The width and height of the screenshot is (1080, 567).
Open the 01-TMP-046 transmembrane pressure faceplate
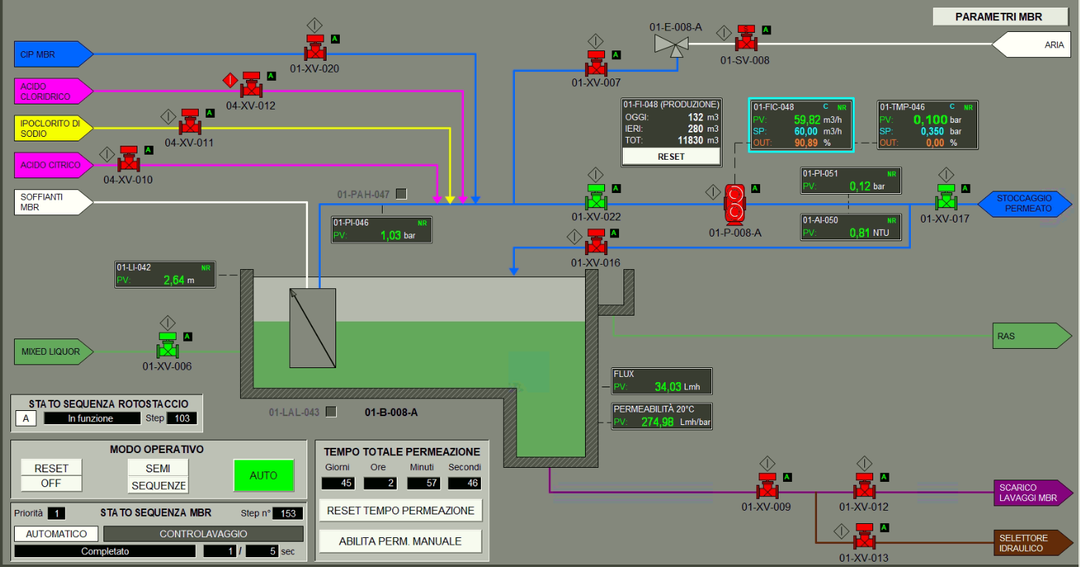pos(928,125)
